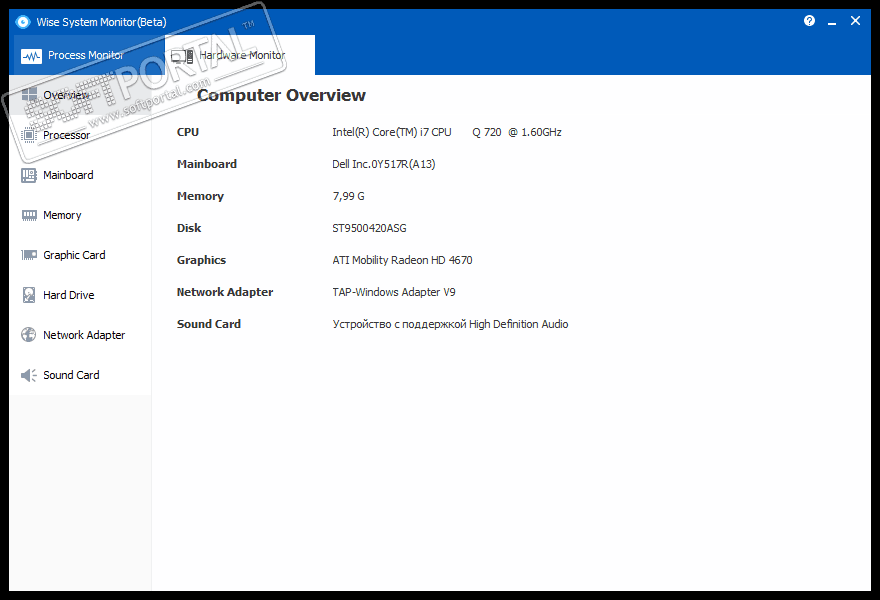Click the Disk label
Screen dimensions: 880x600
189,228
